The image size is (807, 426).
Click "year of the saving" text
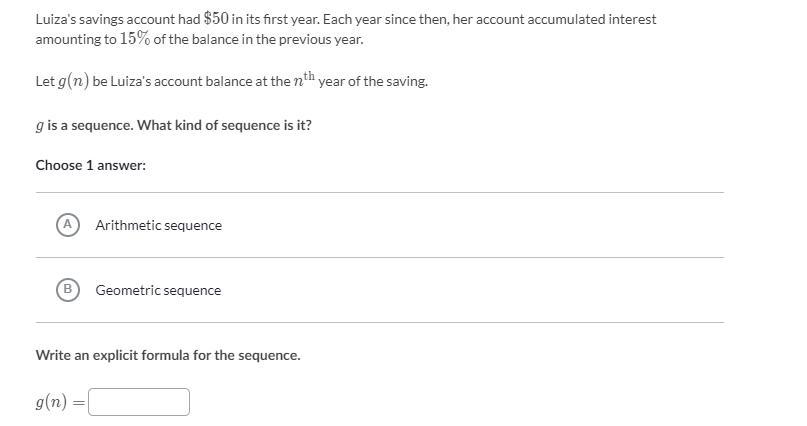pyautogui.click(x=373, y=82)
